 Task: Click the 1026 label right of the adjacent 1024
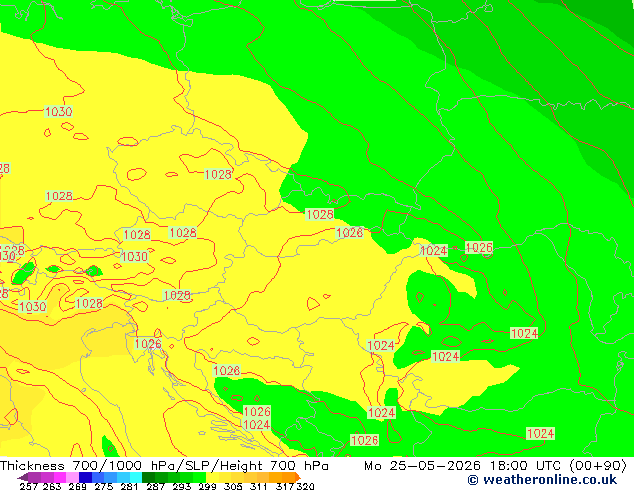[x=479, y=247]
